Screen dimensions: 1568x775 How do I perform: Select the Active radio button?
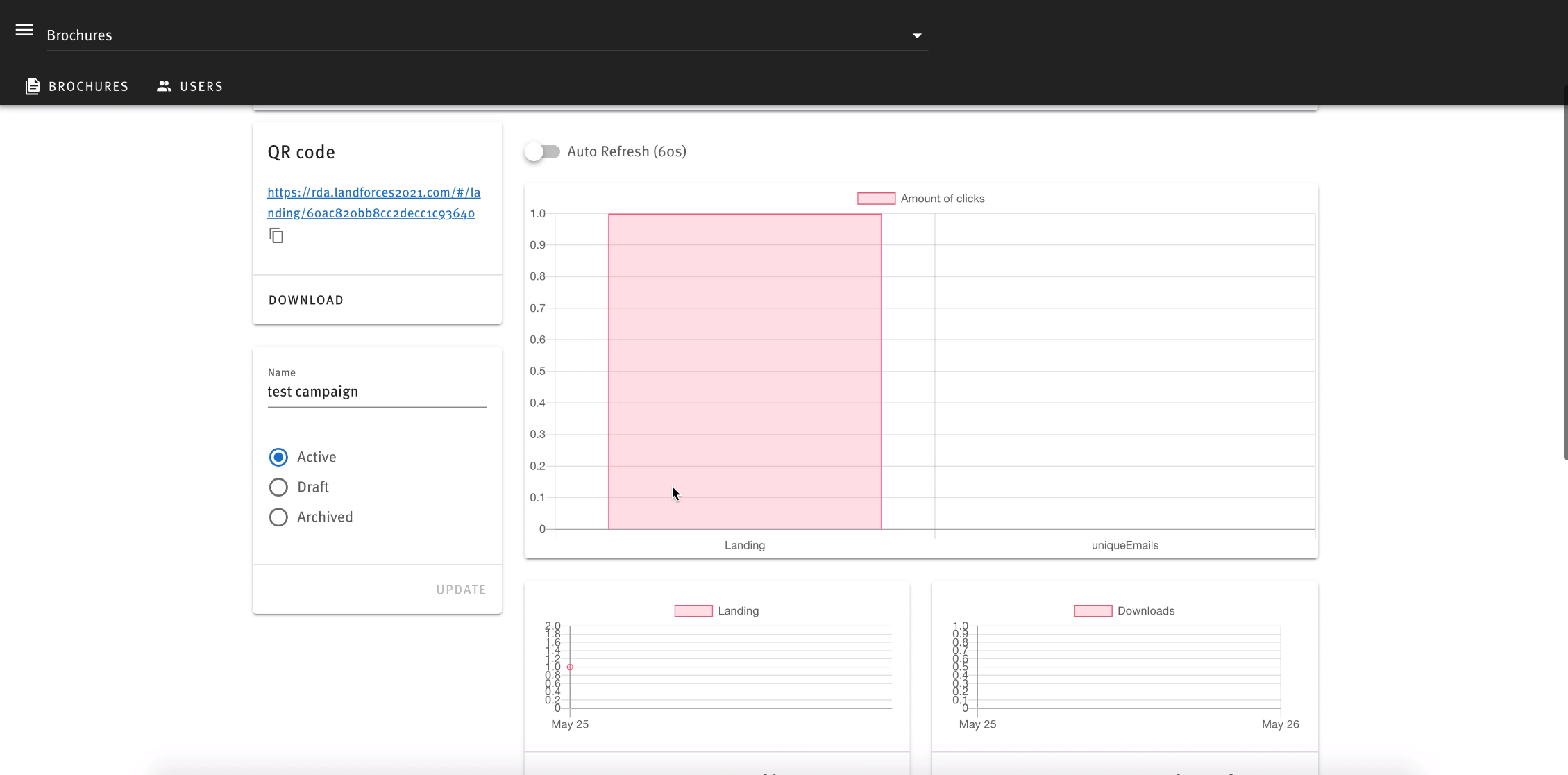(x=278, y=457)
